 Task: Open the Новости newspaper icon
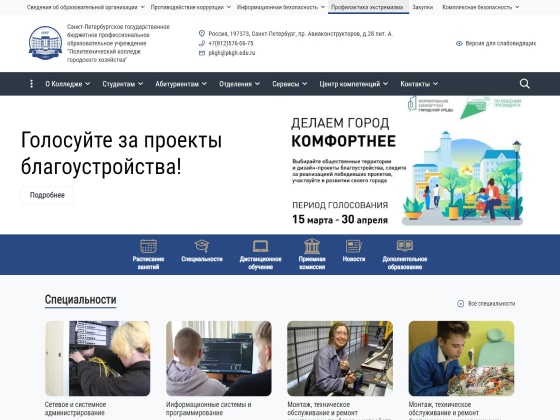pyautogui.click(x=354, y=246)
